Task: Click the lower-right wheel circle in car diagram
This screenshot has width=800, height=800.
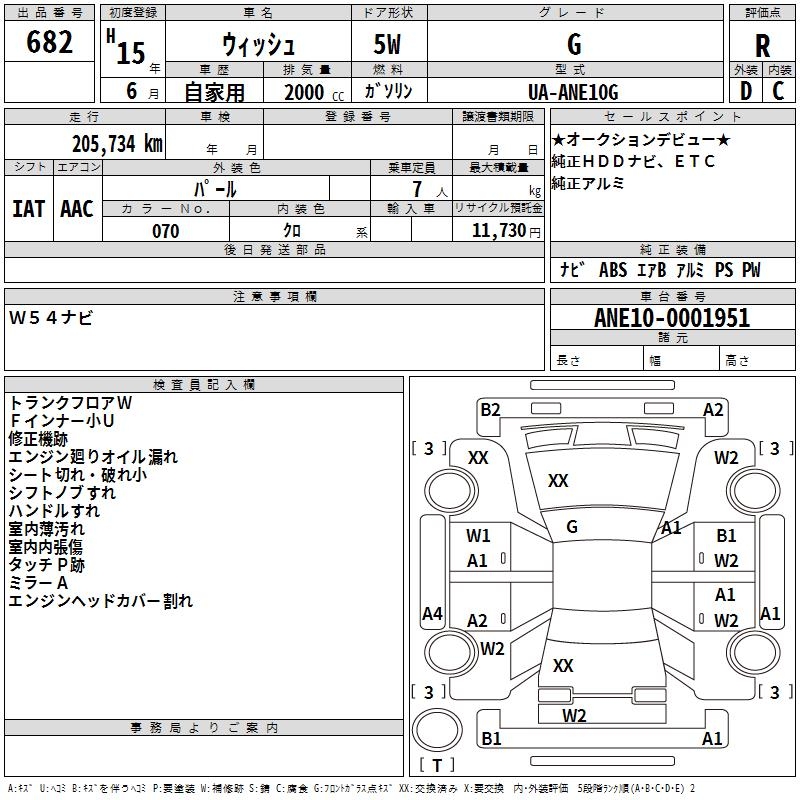Action: click(751, 651)
